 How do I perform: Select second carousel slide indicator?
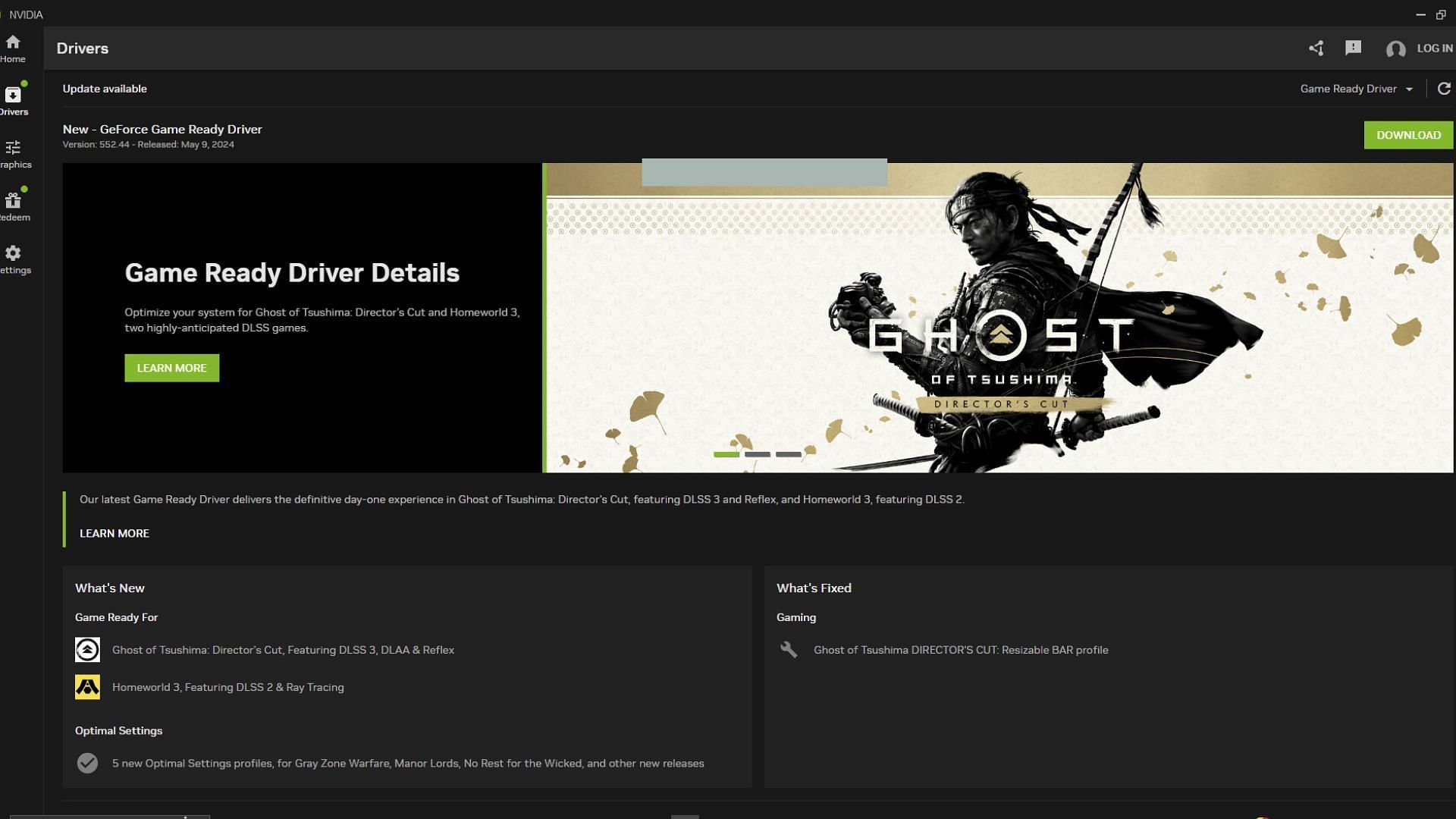tap(757, 454)
